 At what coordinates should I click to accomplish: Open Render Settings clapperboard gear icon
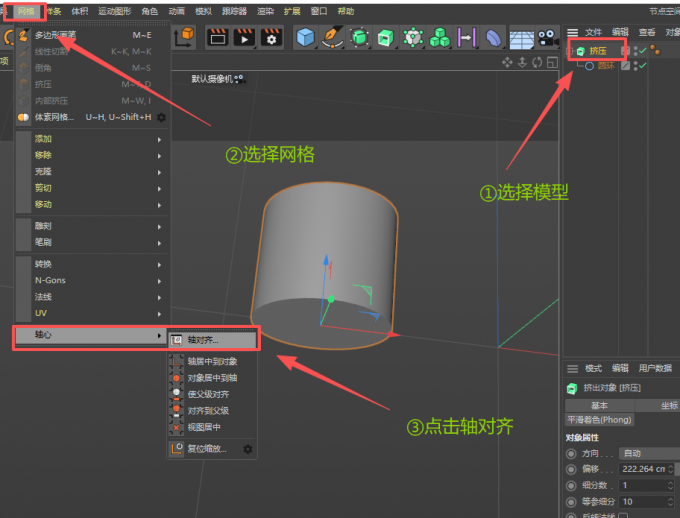click(x=271, y=38)
